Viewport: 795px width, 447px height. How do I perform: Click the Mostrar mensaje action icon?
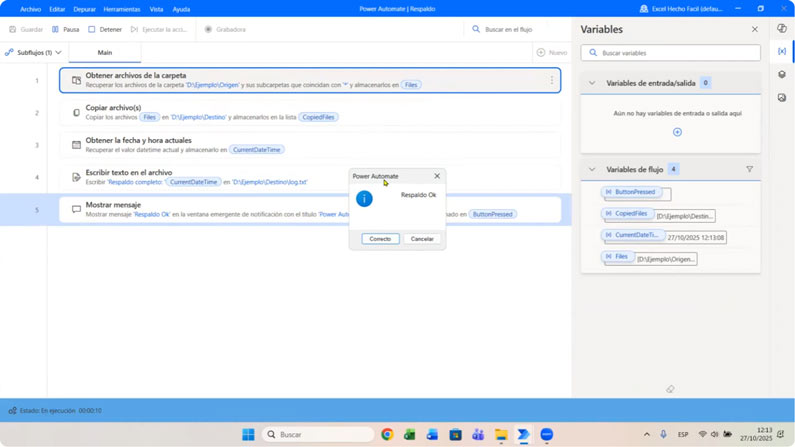click(76, 209)
